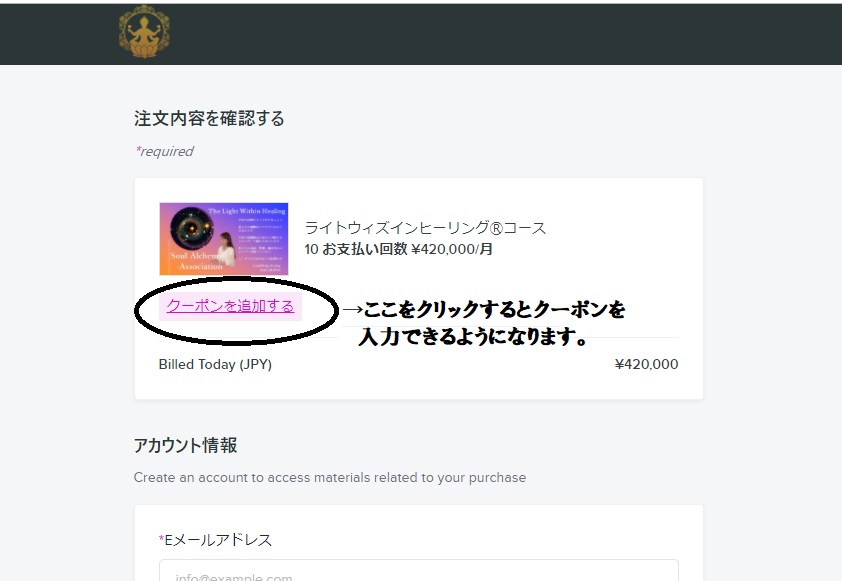Click the arrow before the coupon annotation

click(352, 310)
